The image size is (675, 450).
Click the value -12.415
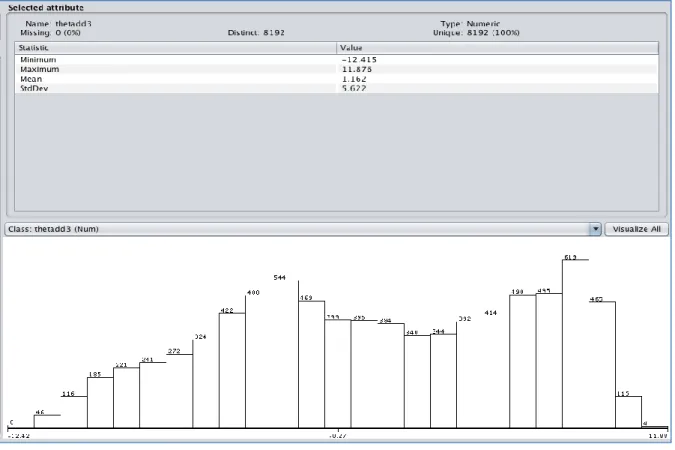359,59
